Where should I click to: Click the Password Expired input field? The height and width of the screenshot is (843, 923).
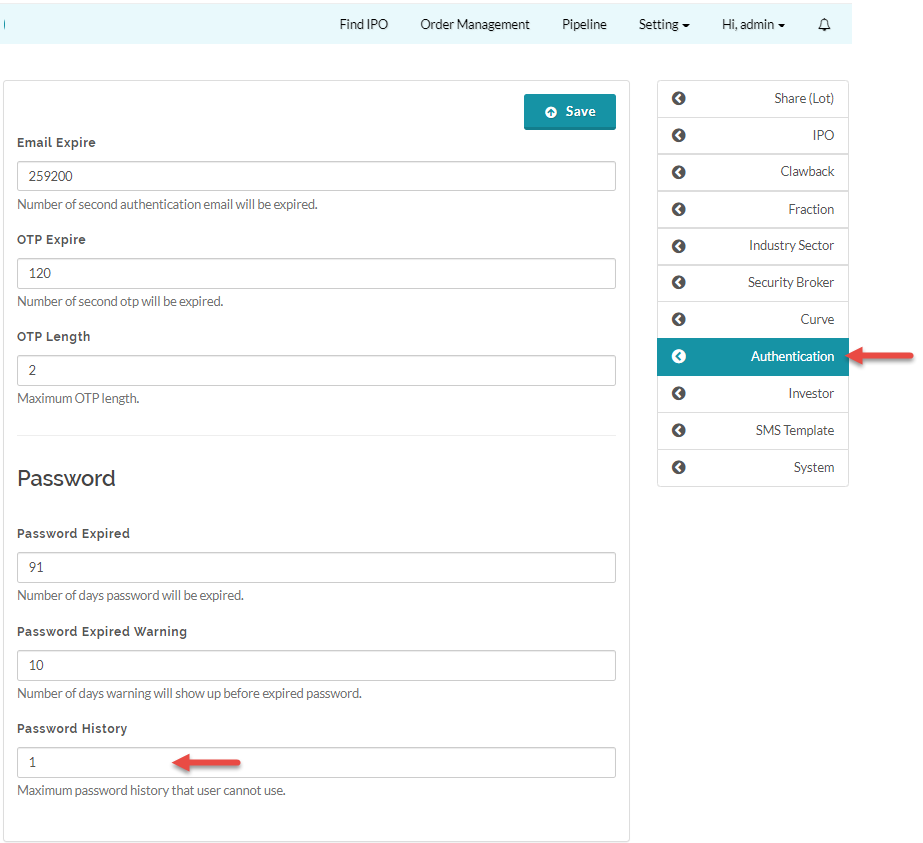pyautogui.click(x=316, y=567)
